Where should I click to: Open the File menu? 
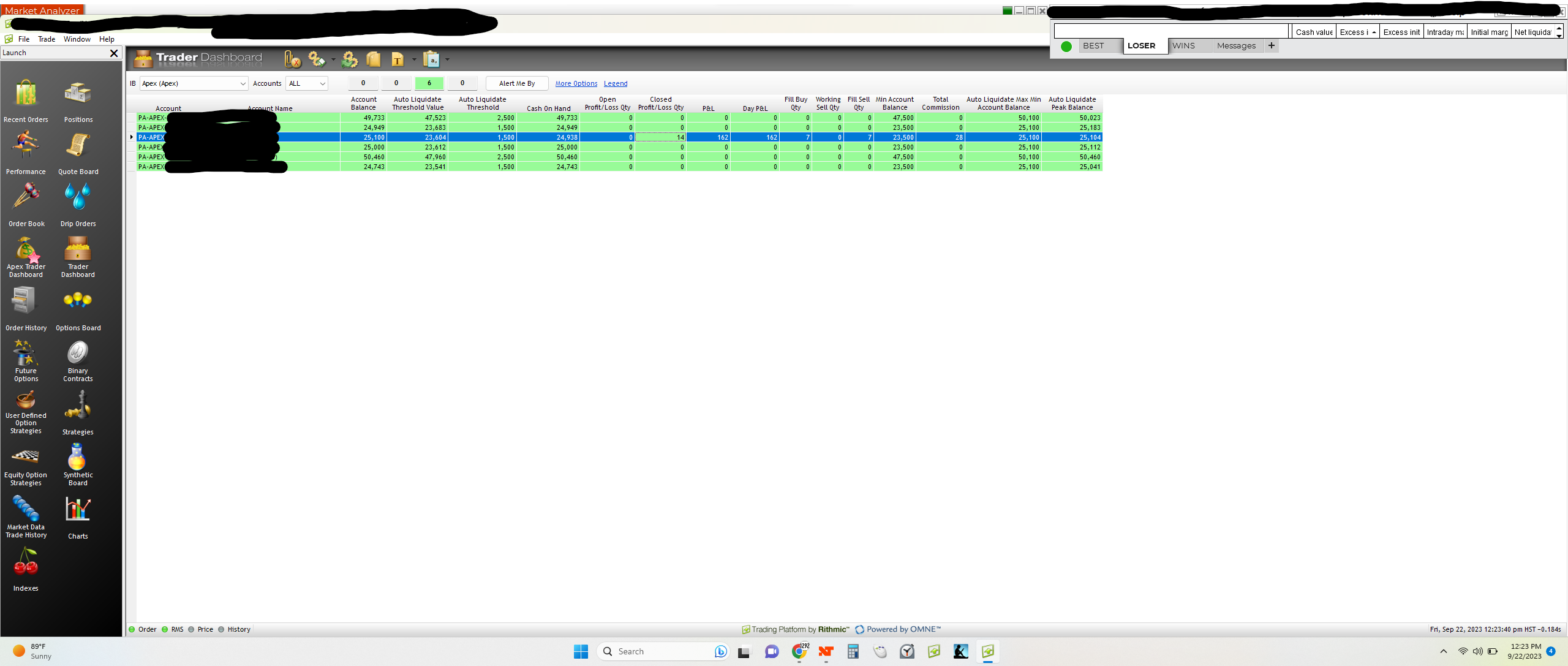[x=24, y=39]
